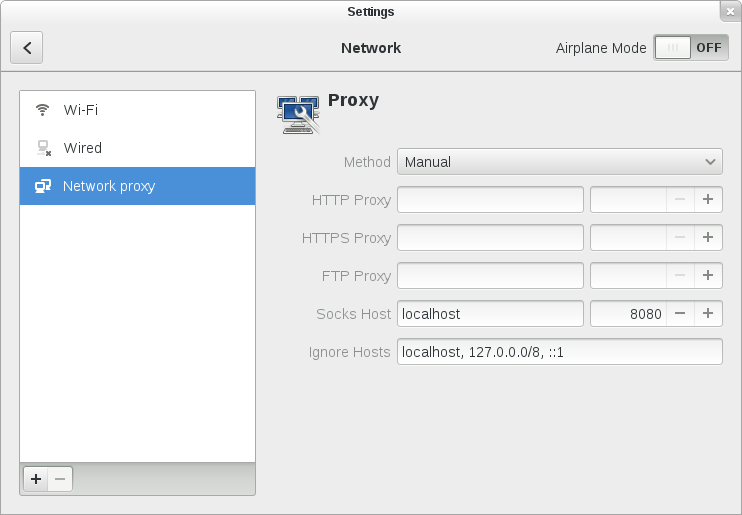Add a new connection with plus button
This screenshot has height=515, width=742.
click(36, 479)
